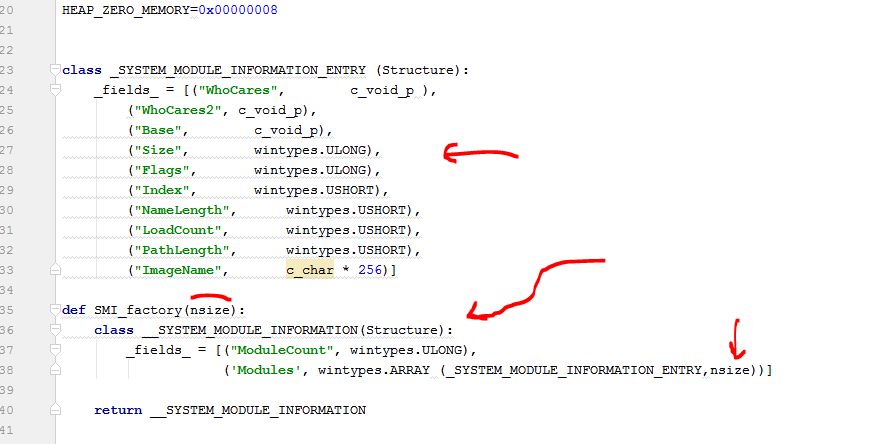Click the nsize parameter in SMI_factory definition

(x=210, y=311)
